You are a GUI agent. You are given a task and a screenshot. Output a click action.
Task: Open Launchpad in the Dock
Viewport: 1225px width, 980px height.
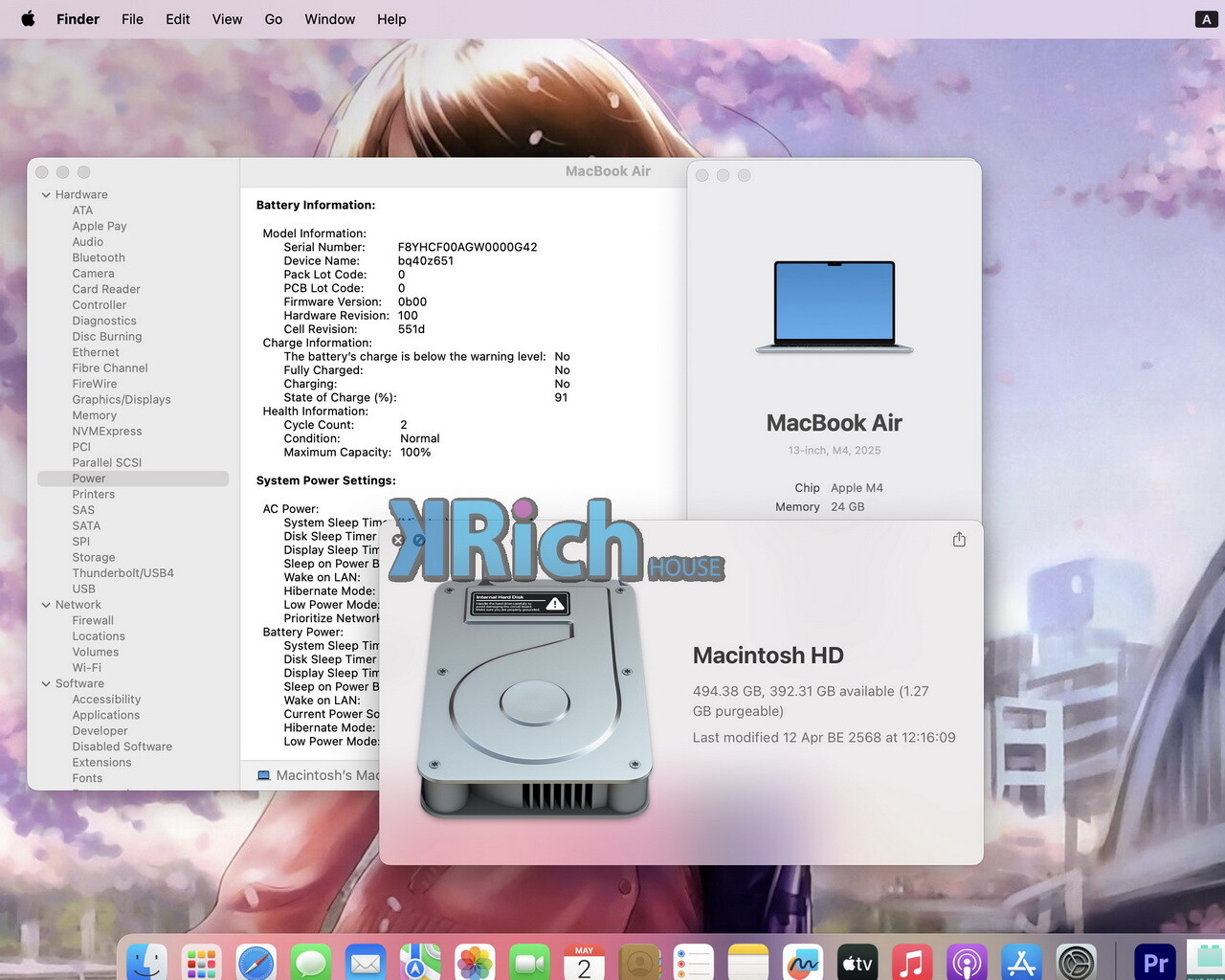coord(201,962)
